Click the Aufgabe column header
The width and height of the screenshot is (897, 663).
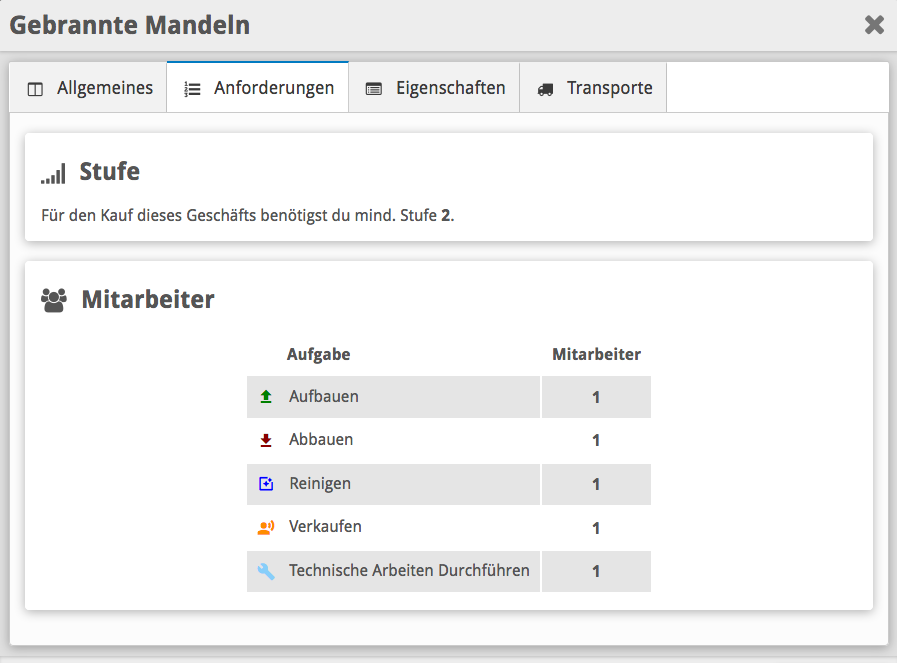[318, 354]
